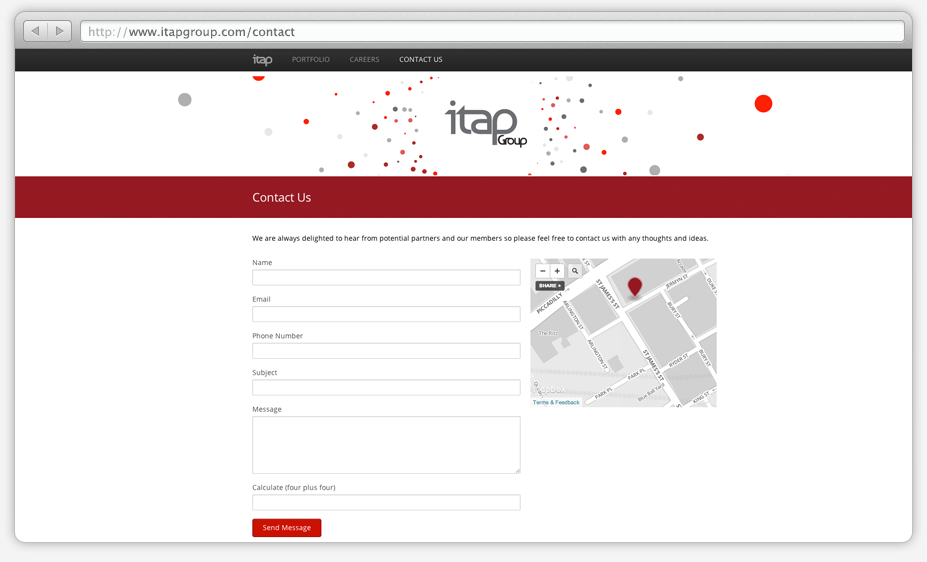Focus the Name input field
The height and width of the screenshot is (562, 927).
coord(386,277)
